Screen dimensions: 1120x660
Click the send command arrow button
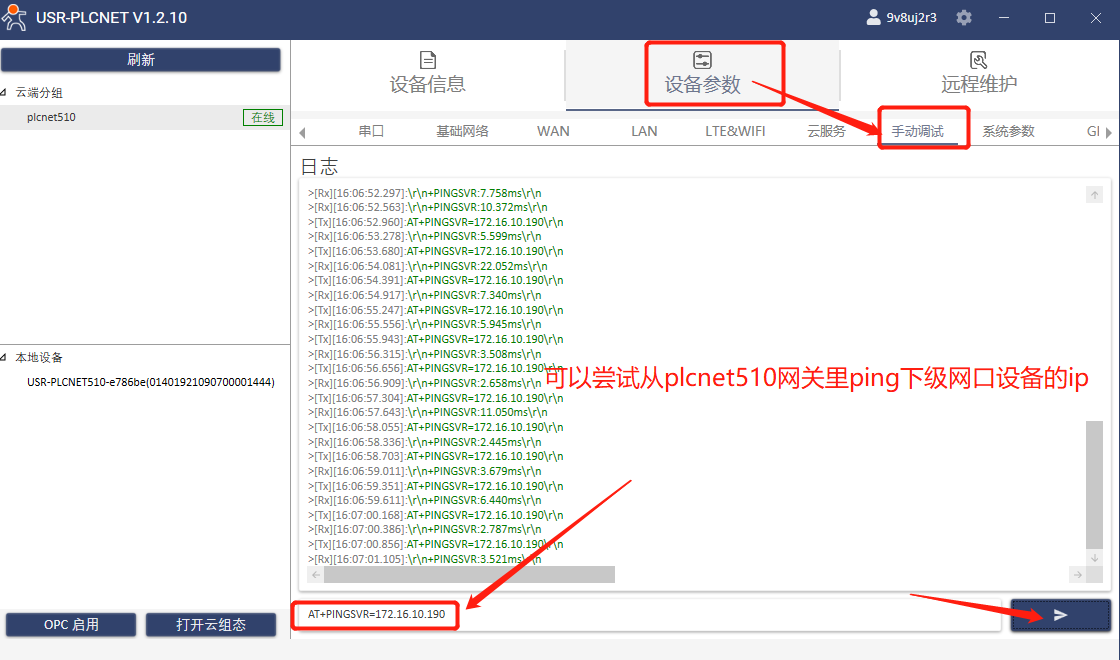click(x=1060, y=615)
